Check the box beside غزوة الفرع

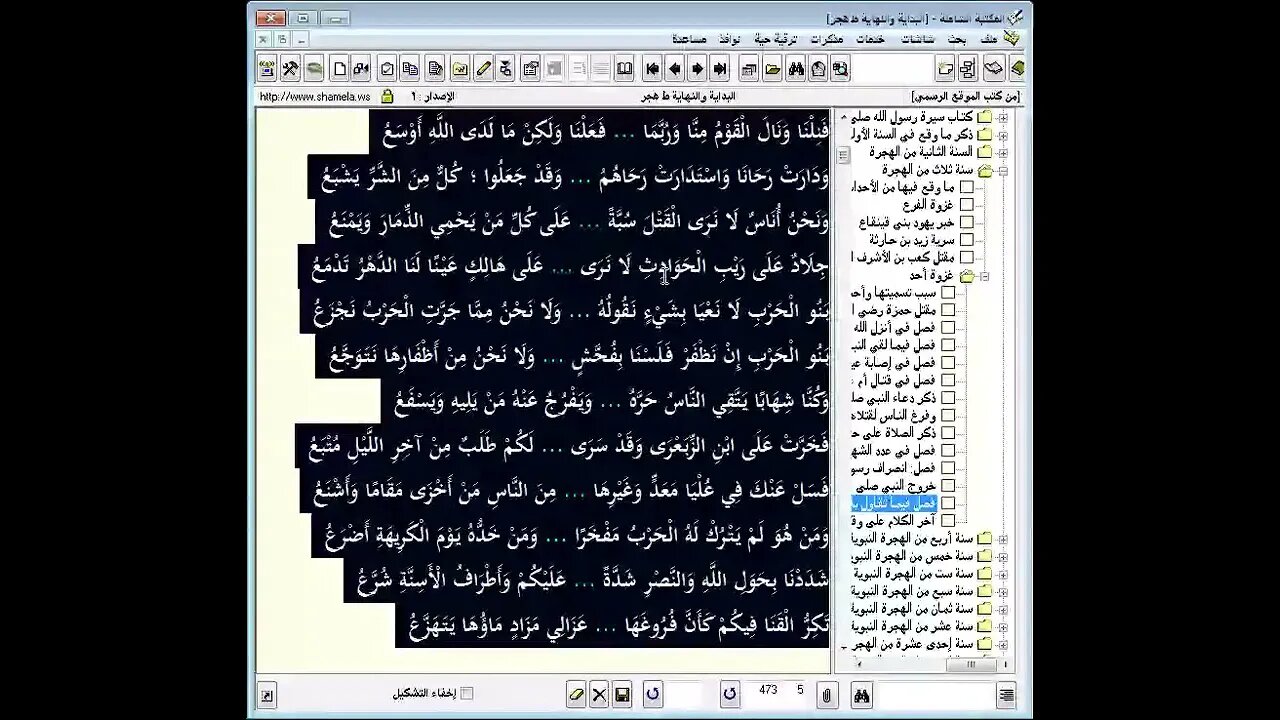pyautogui.click(x=967, y=205)
